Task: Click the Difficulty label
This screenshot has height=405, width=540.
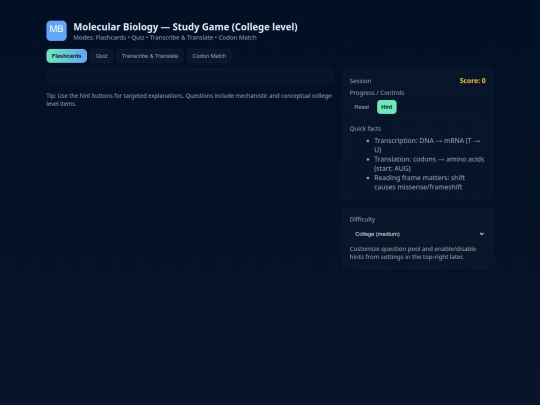Action: tap(362, 219)
